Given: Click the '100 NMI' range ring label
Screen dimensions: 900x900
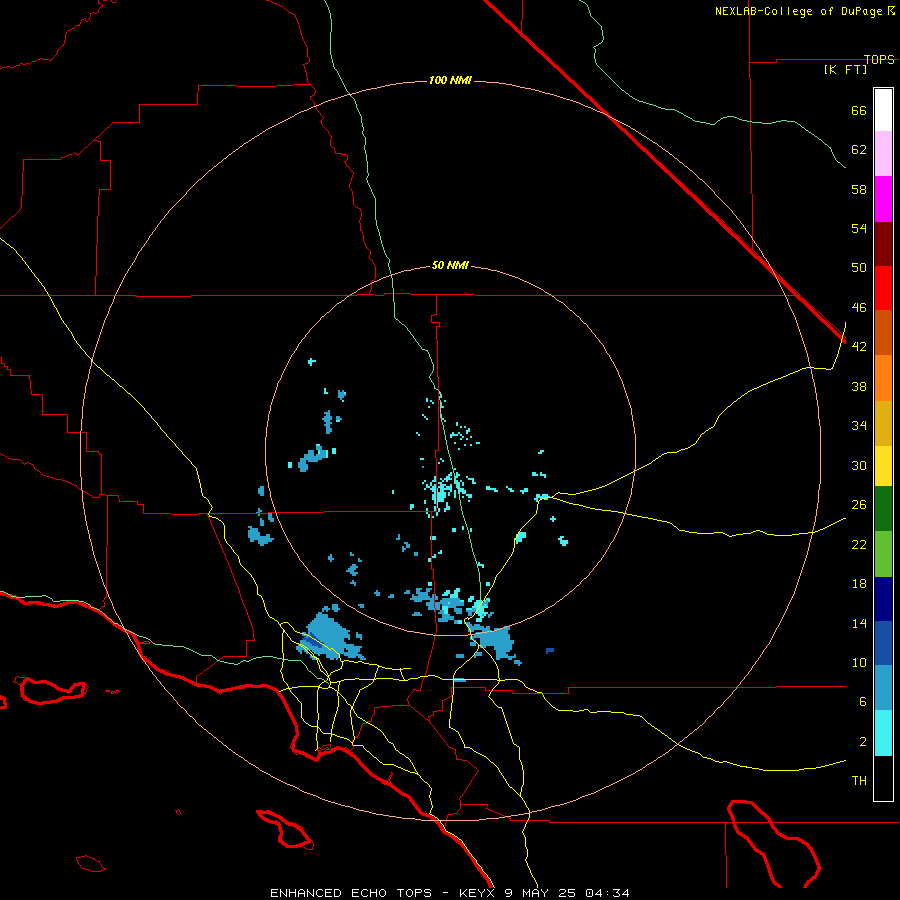Looking at the screenshot, I should pos(450,80).
